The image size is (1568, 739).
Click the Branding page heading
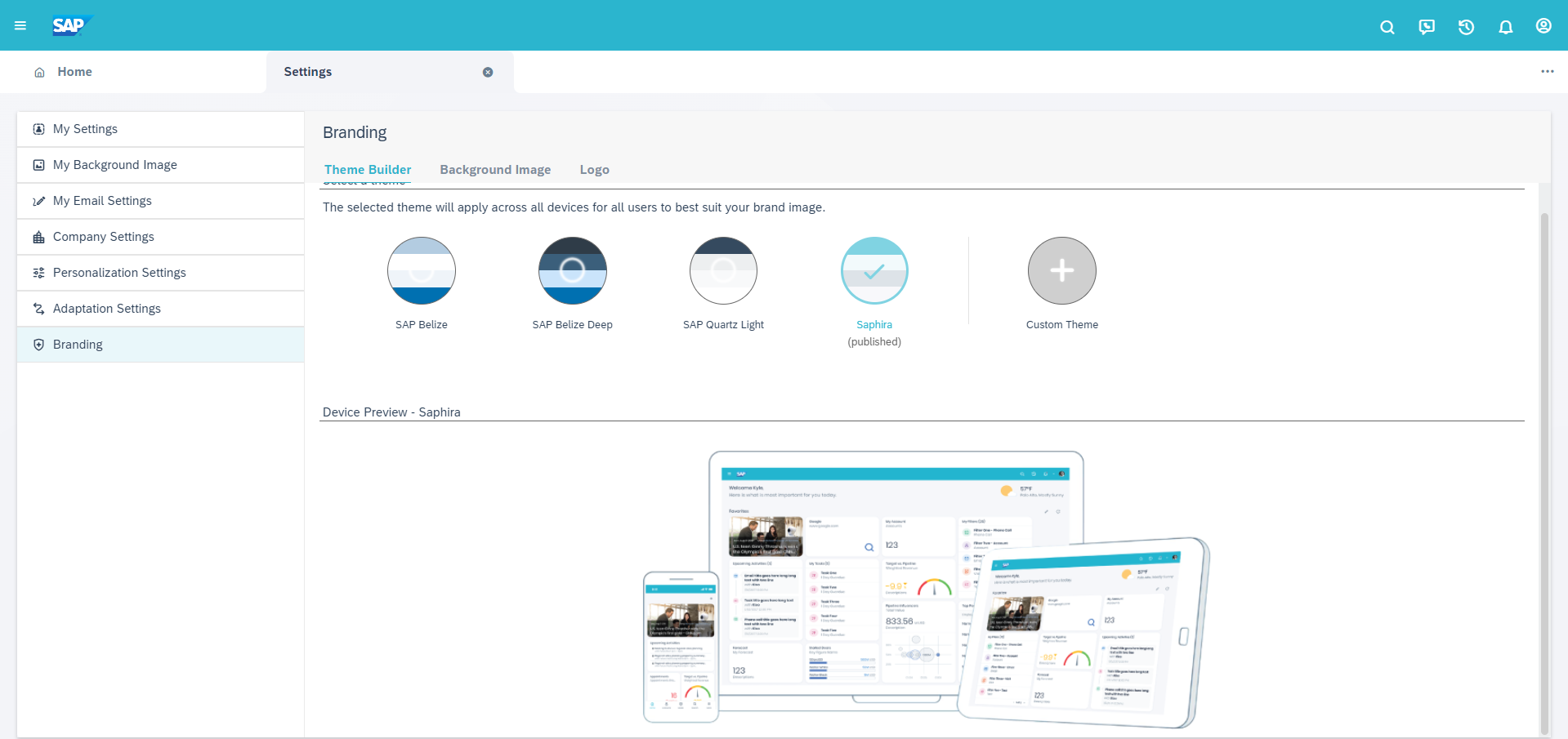(x=355, y=132)
